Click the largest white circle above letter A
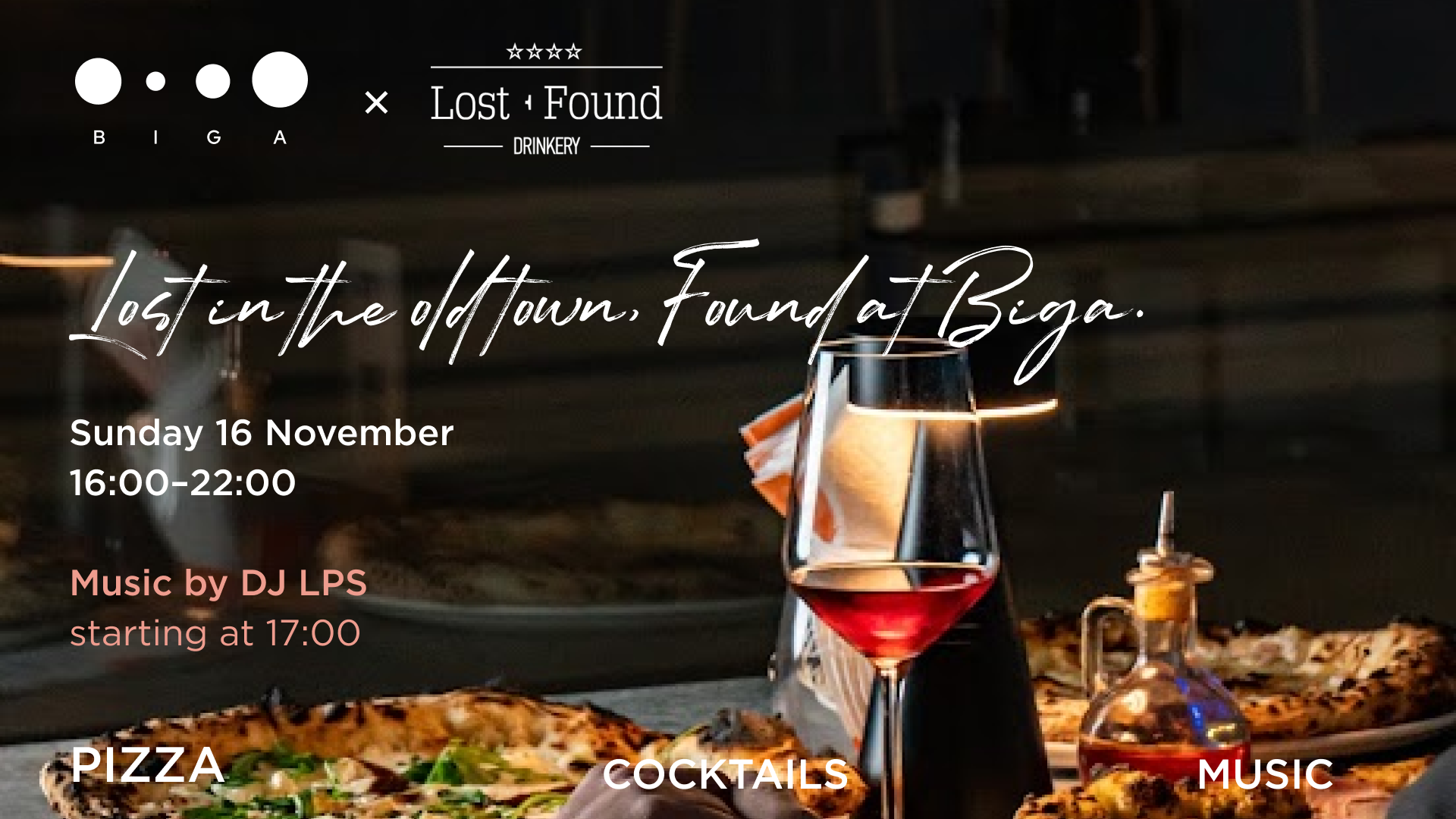Viewport: 1456px width, 819px height. (280, 80)
